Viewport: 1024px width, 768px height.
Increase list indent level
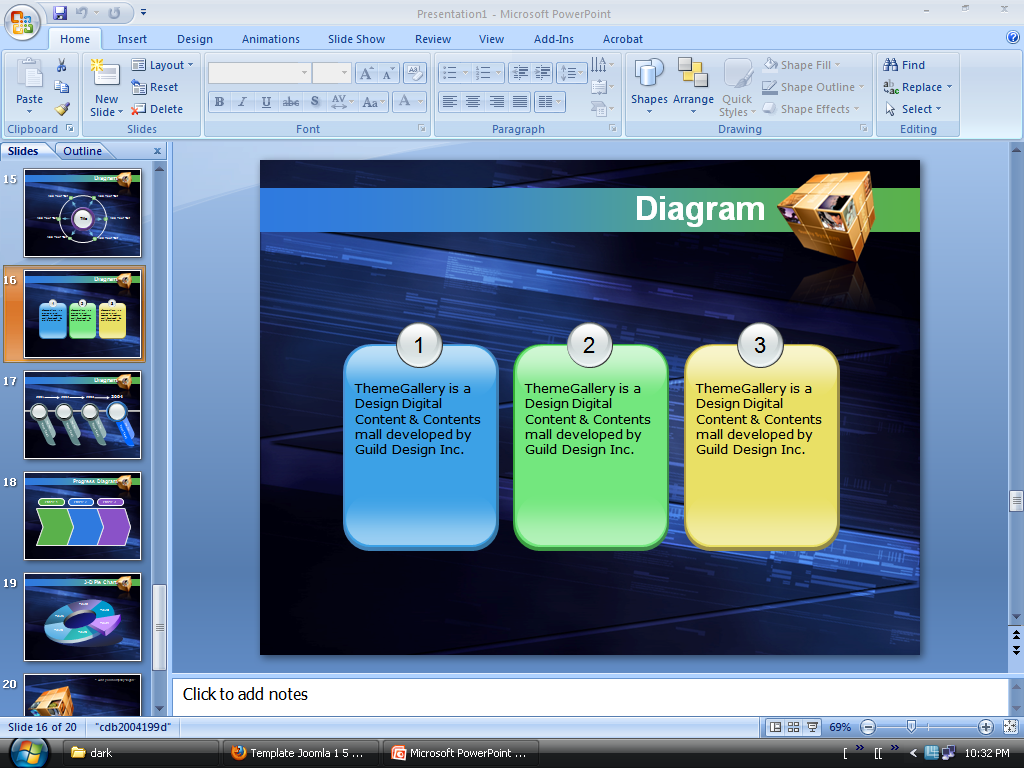click(x=542, y=72)
